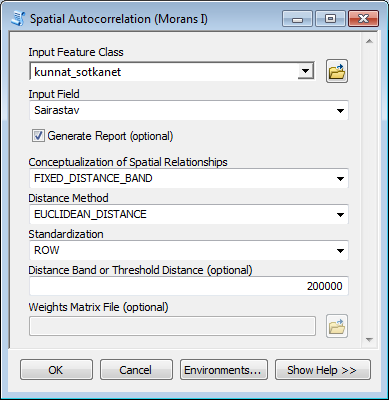
Task: Click the Input Field label text
Action: [x=54, y=94]
